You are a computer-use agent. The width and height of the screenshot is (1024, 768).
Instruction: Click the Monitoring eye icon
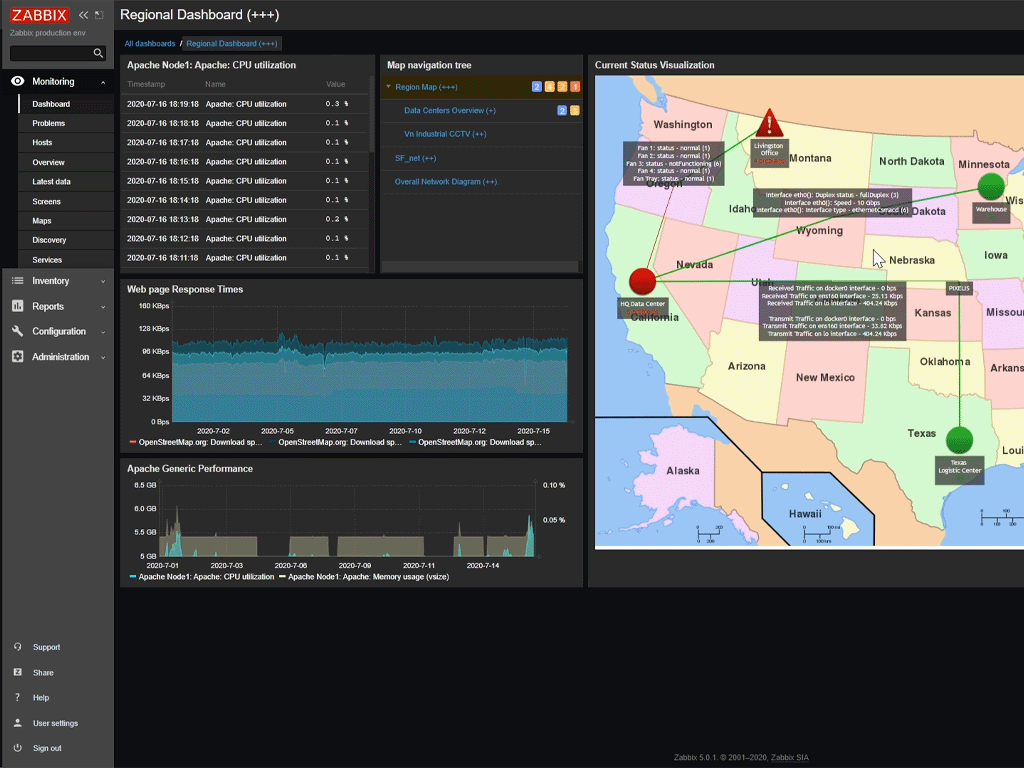click(18, 81)
